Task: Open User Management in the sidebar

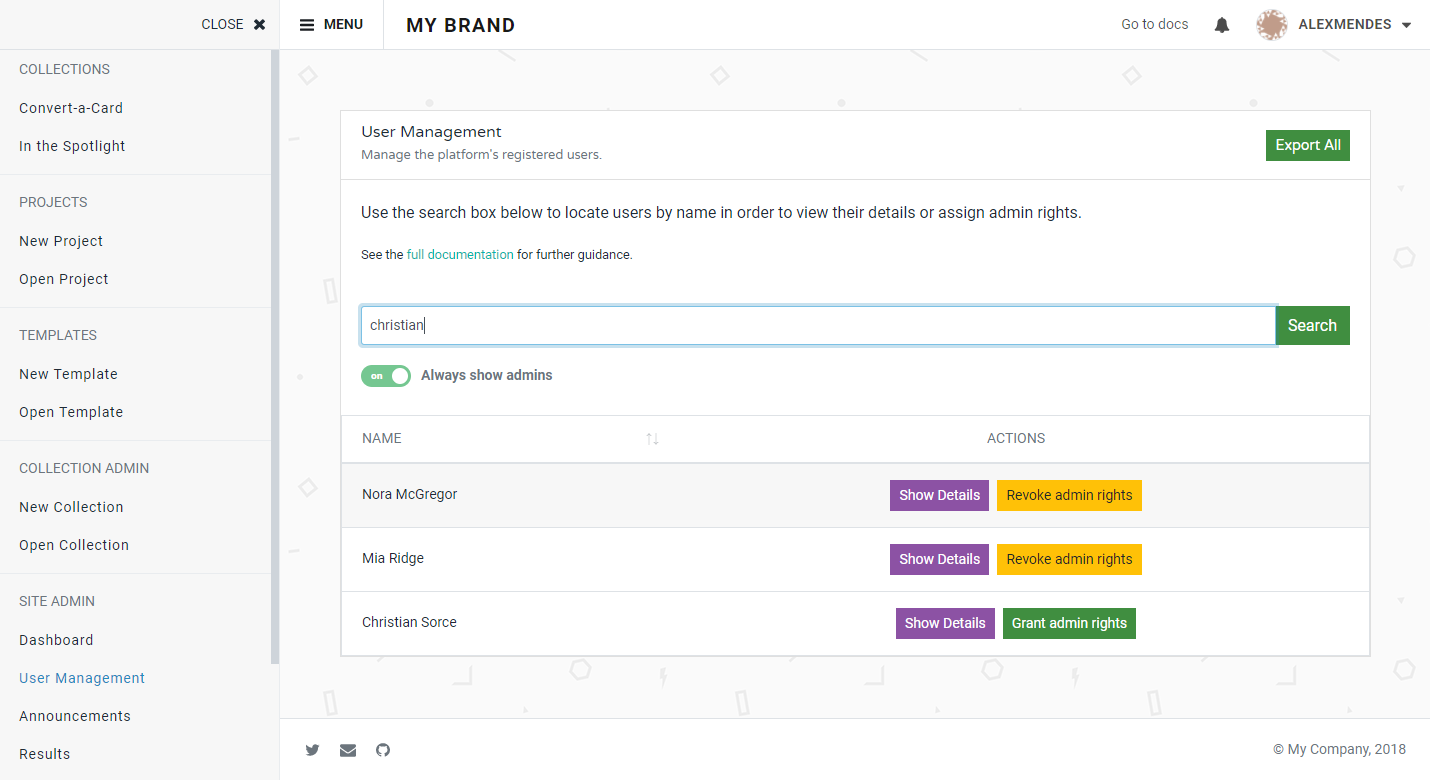Action: coord(81,677)
